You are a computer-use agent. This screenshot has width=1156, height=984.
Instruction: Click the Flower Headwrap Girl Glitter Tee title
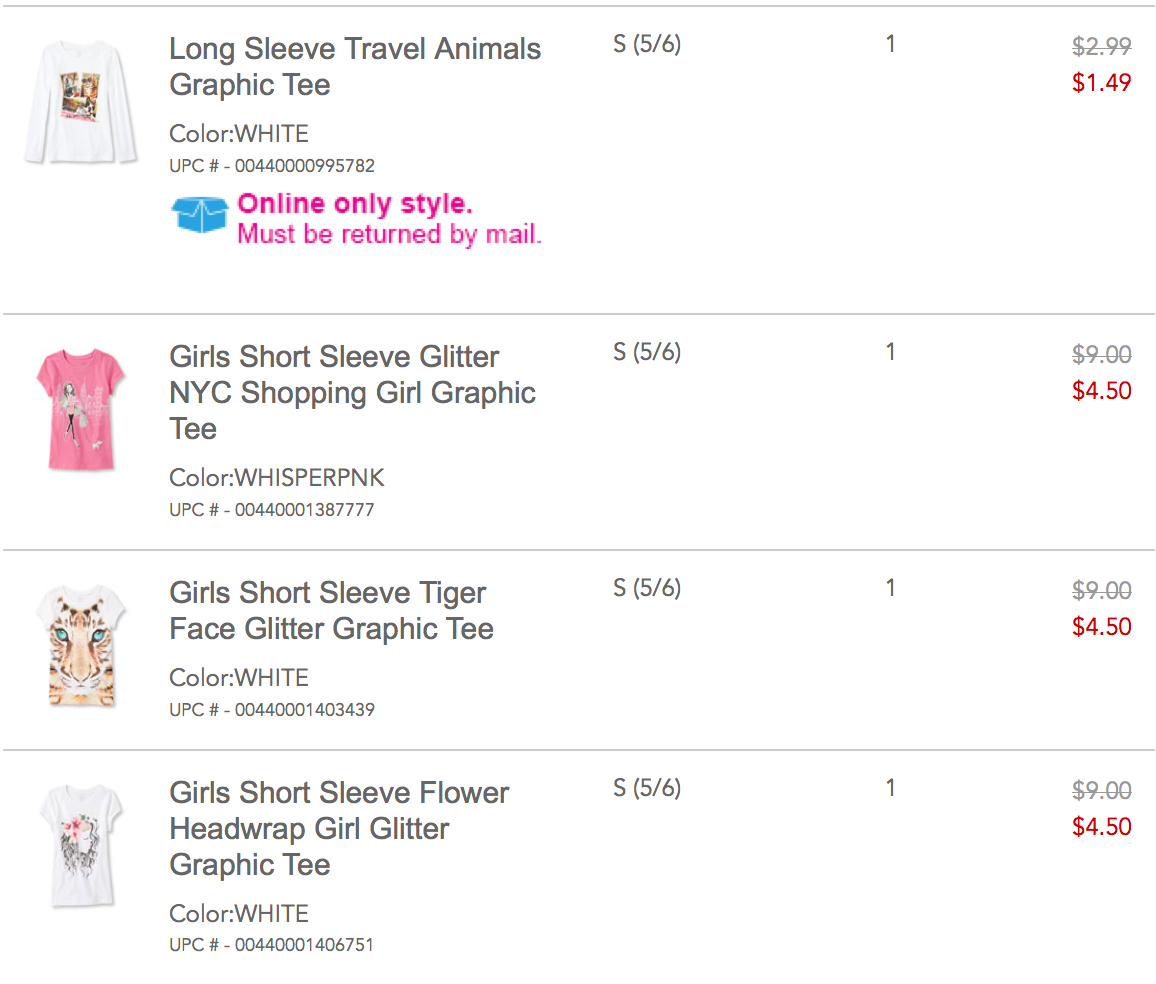pos(339,829)
